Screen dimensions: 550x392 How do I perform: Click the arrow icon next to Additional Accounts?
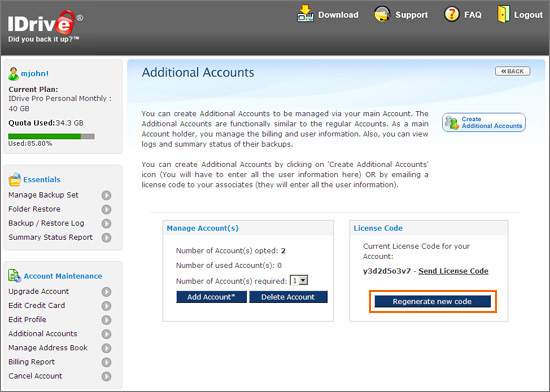106,334
